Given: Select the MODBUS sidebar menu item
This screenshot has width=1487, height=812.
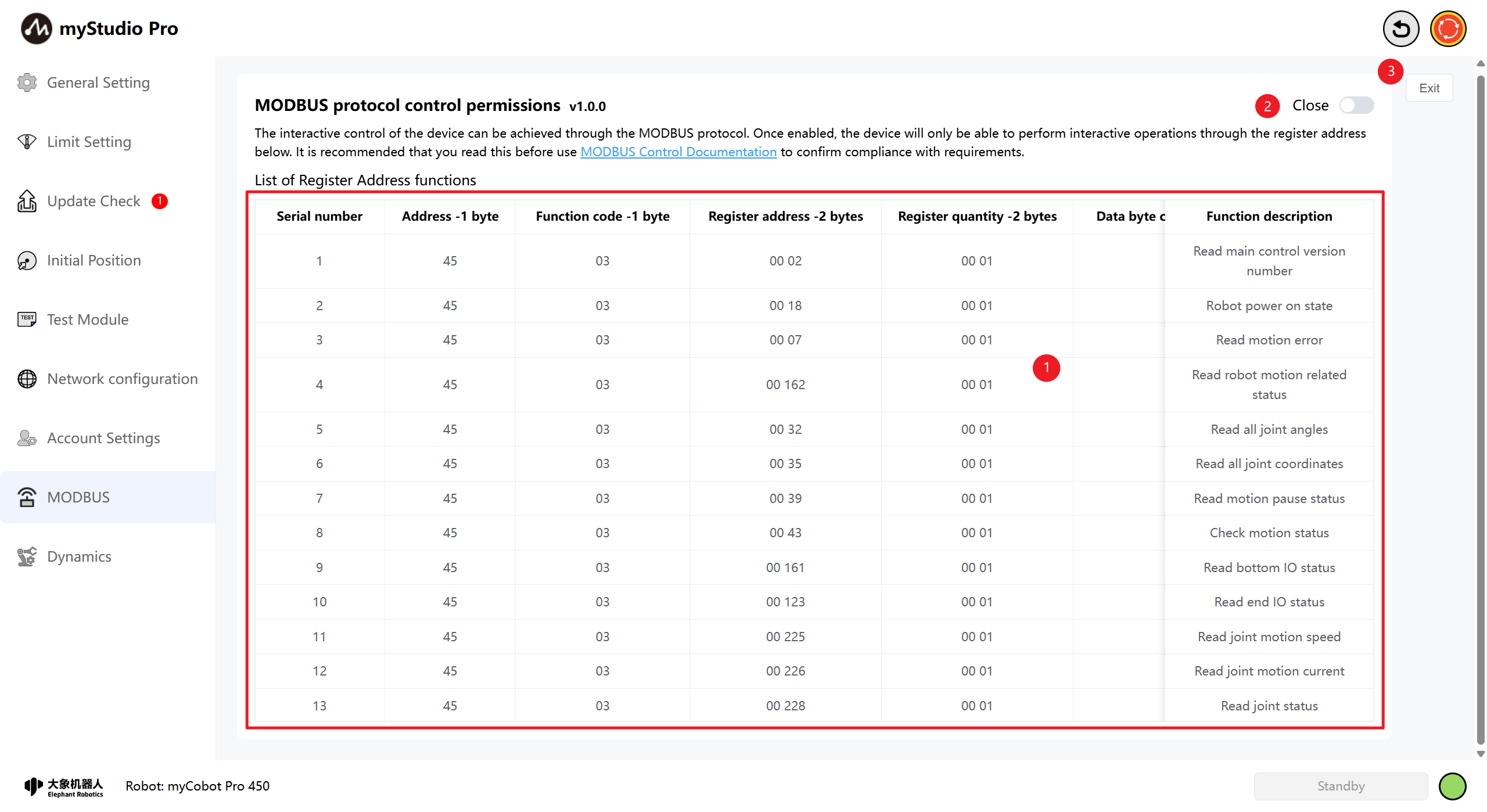Looking at the screenshot, I should [x=78, y=497].
